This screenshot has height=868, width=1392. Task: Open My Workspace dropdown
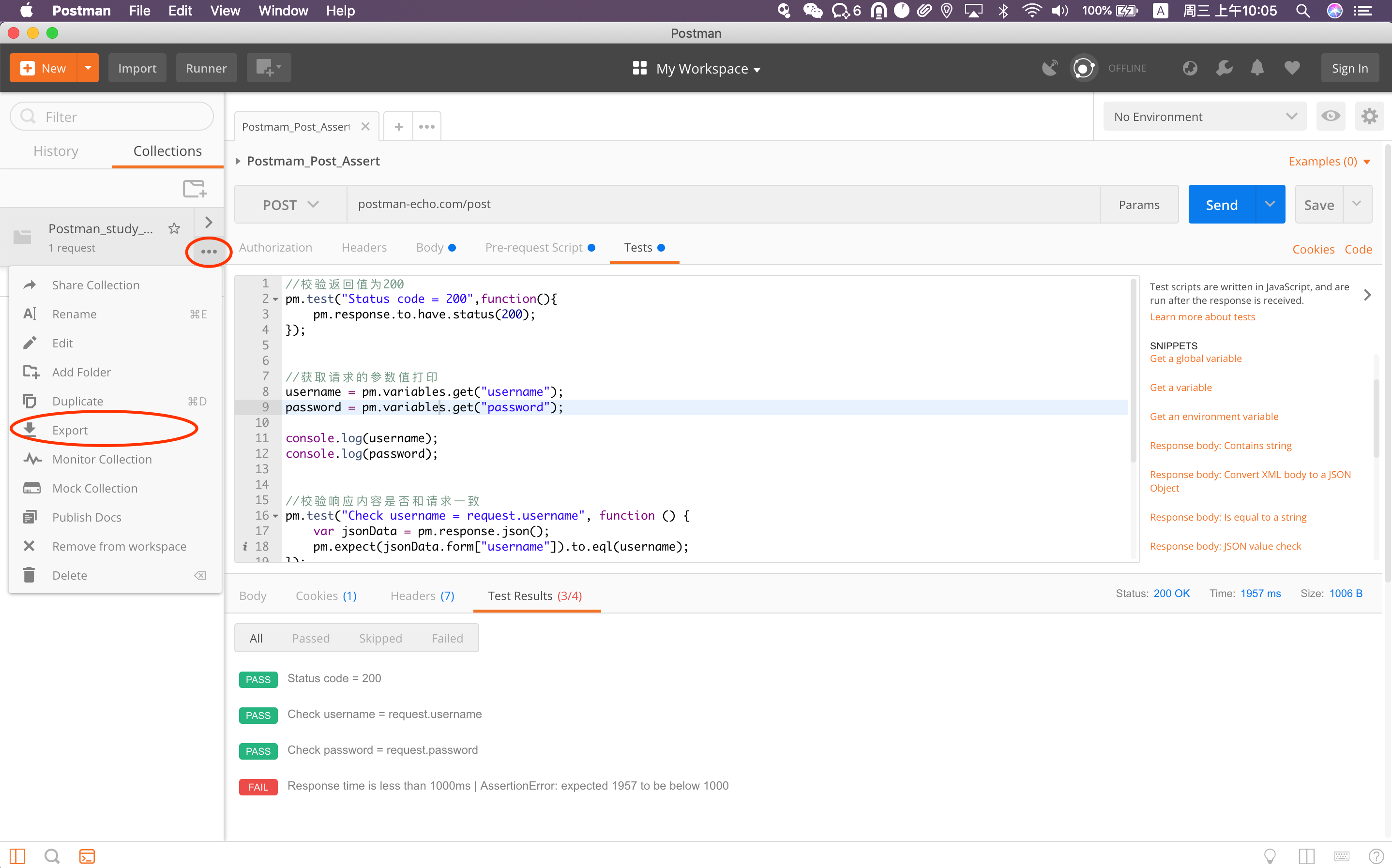click(x=696, y=68)
